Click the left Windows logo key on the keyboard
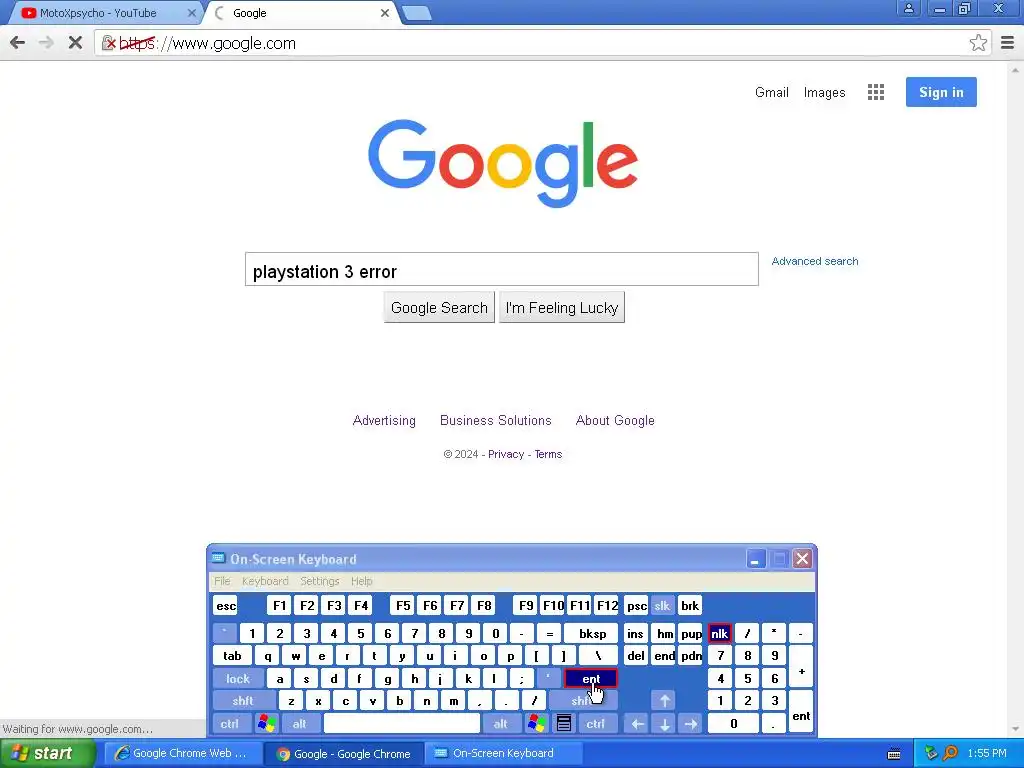The height and width of the screenshot is (768, 1024). click(266, 724)
